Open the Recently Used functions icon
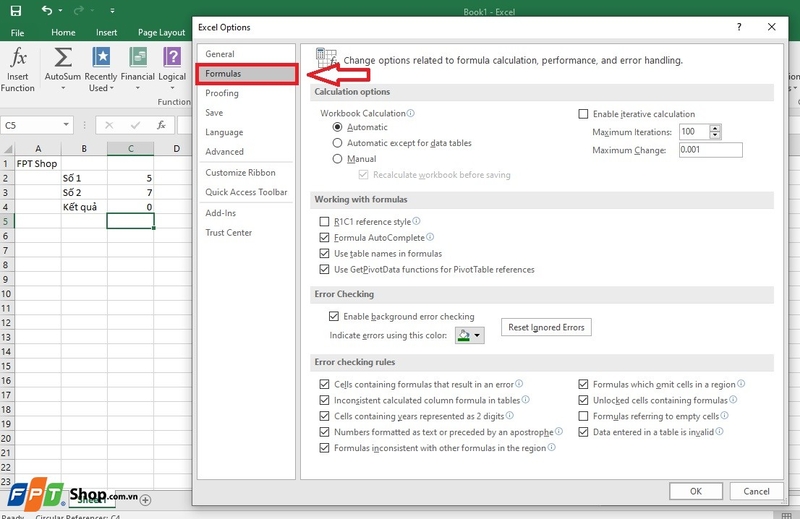800x519 pixels. [101, 57]
